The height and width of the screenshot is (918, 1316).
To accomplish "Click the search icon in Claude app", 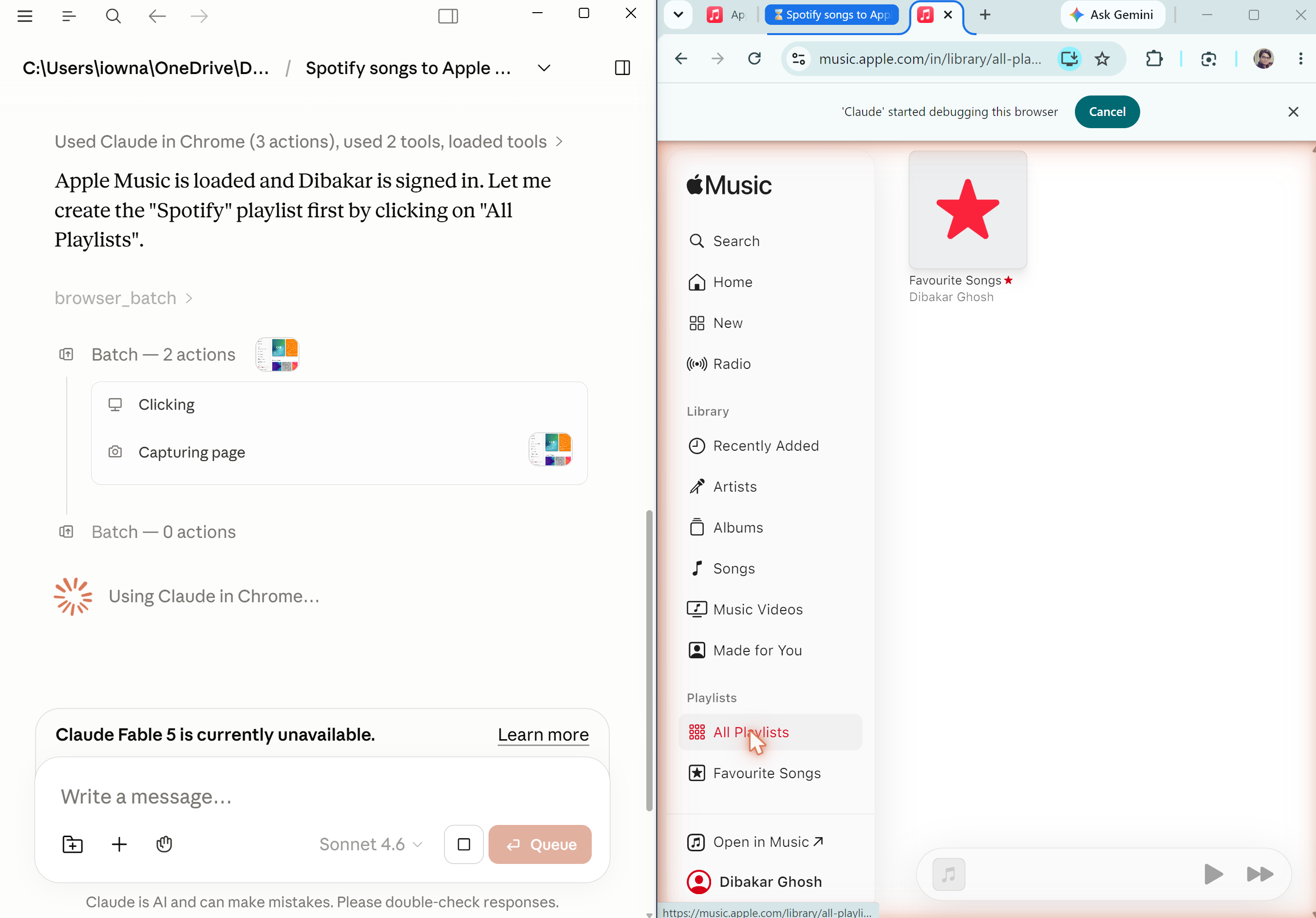I will pyautogui.click(x=113, y=16).
